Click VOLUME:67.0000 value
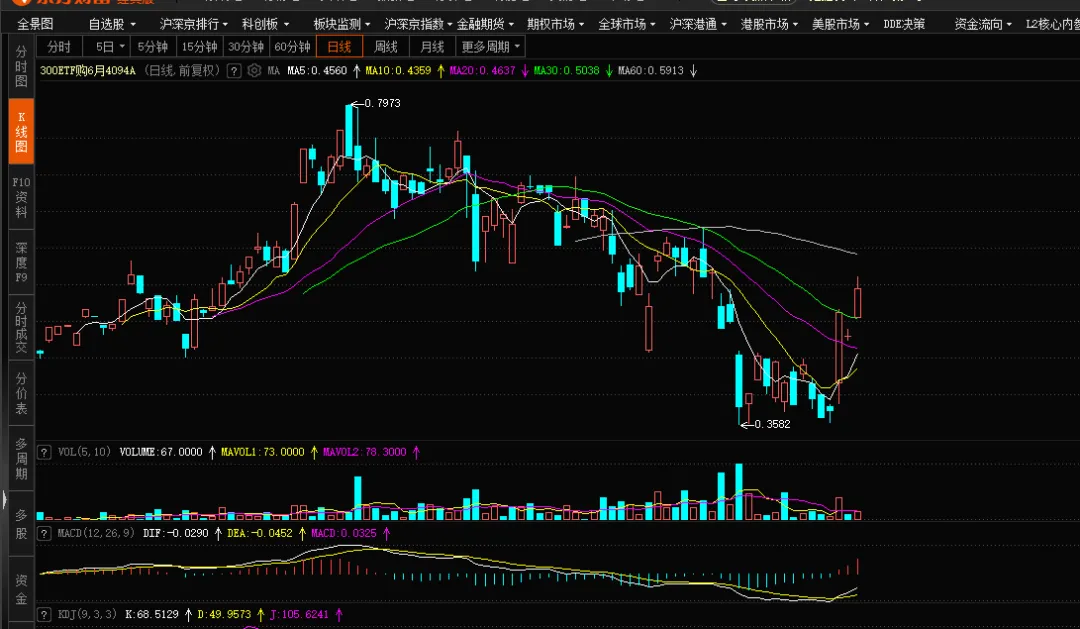 coord(161,452)
